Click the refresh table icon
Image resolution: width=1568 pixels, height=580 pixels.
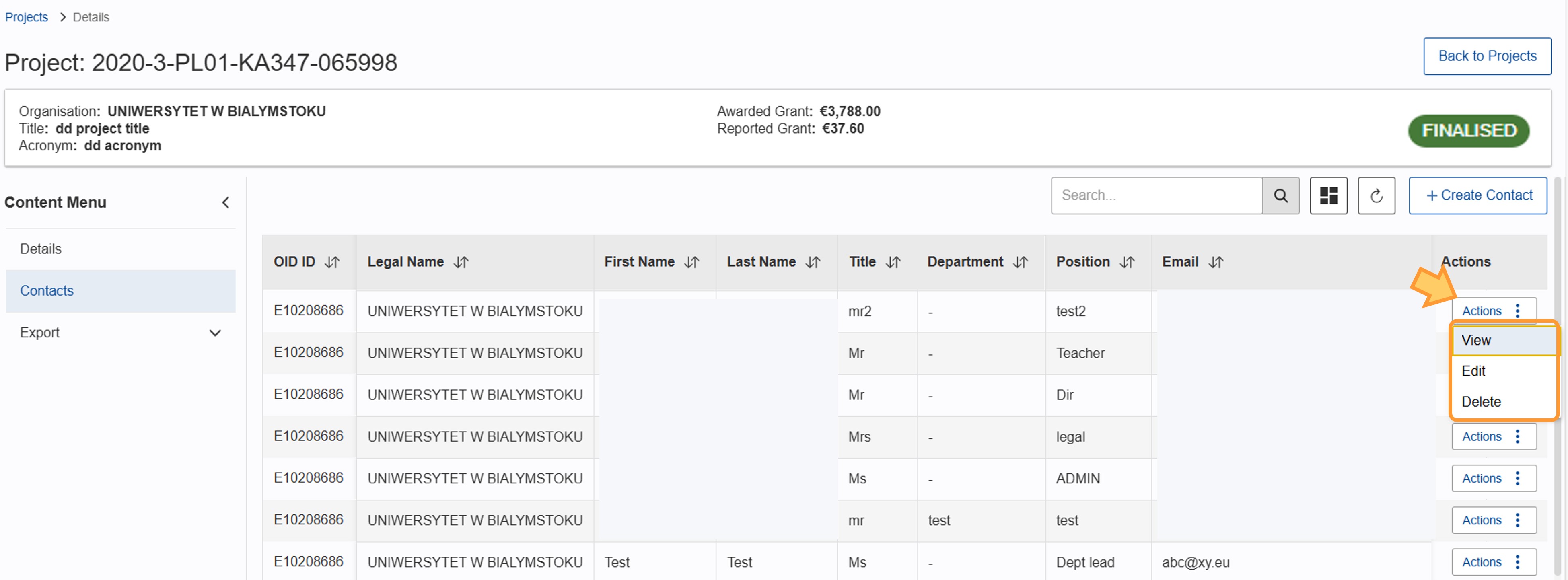pos(1376,195)
